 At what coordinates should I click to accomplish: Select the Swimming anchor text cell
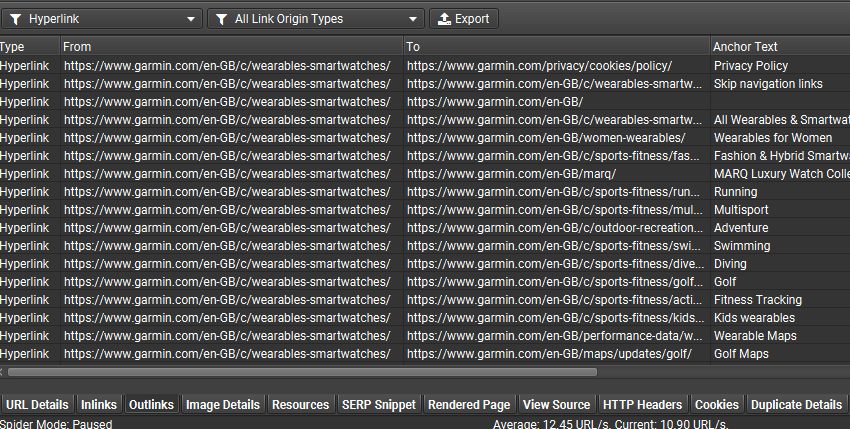click(780, 246)
